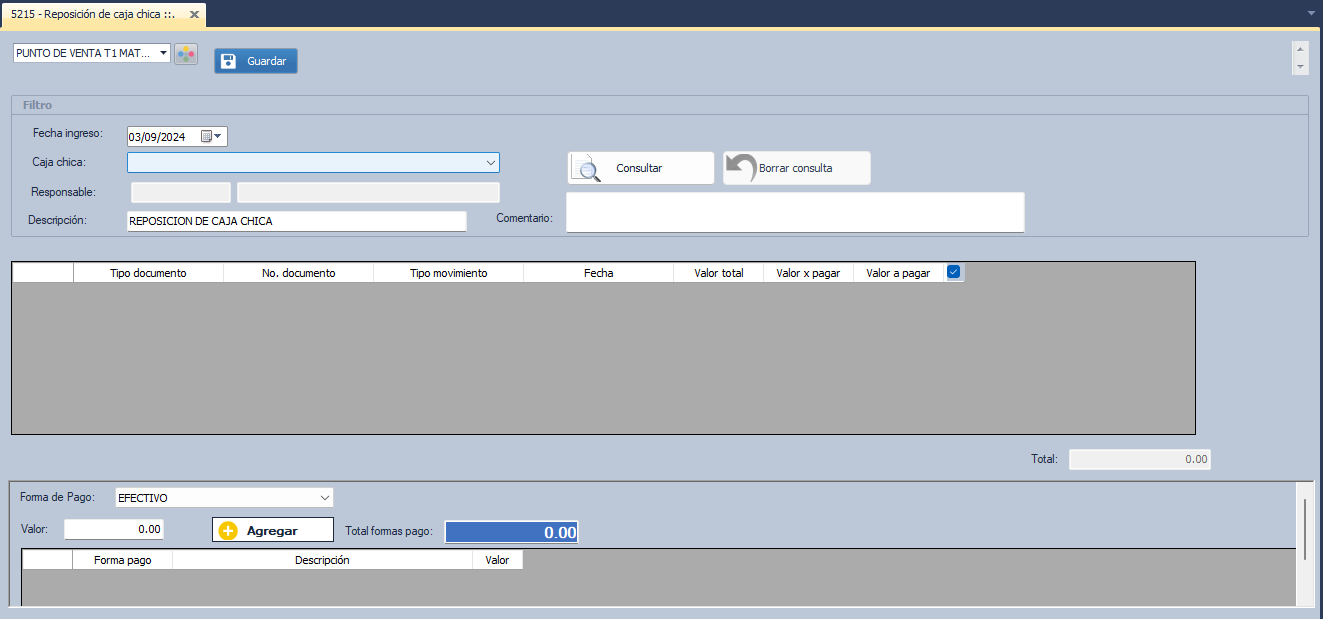Click the Descripción text field

pos(296,221)
